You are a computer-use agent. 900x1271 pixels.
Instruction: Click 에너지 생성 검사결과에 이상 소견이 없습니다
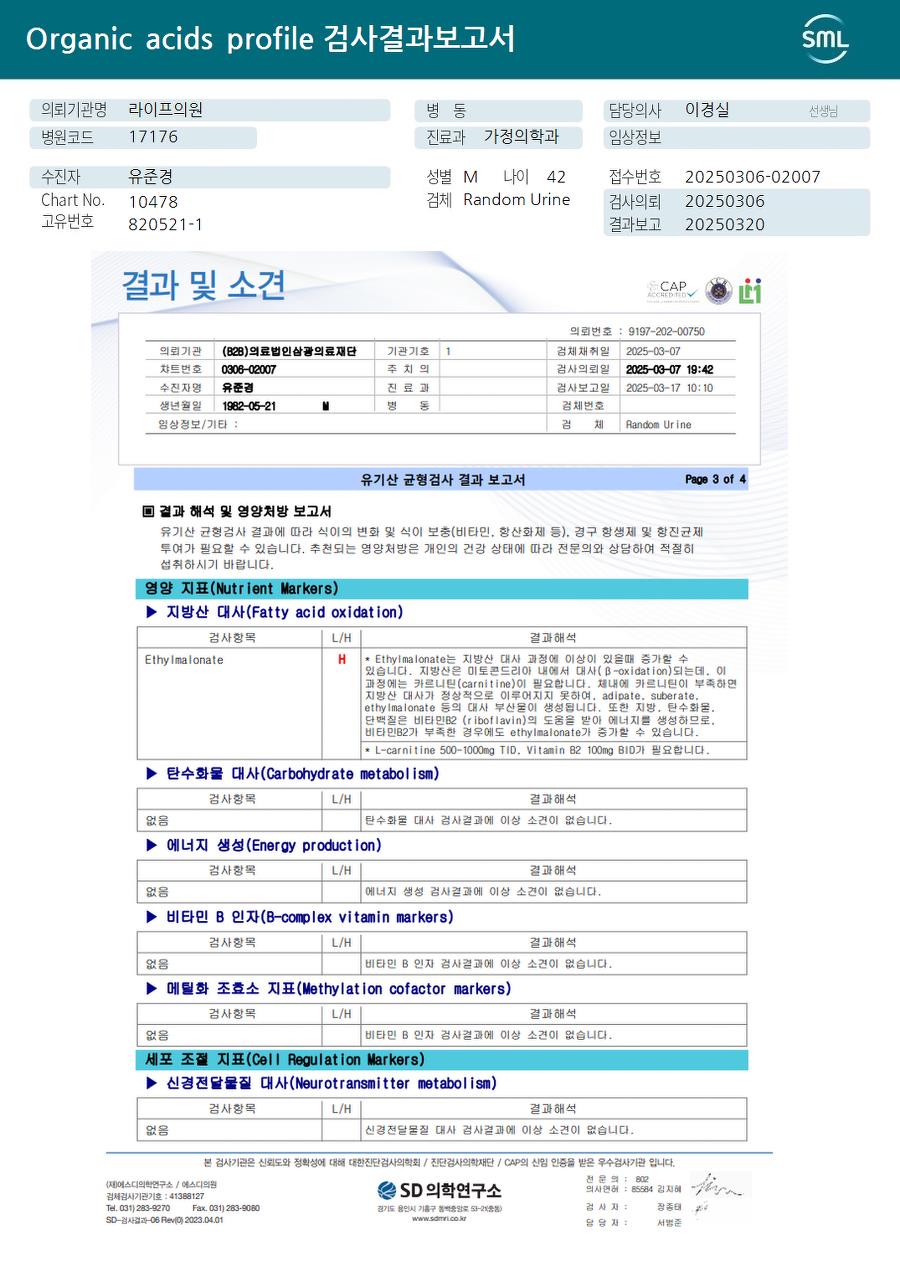483,892
